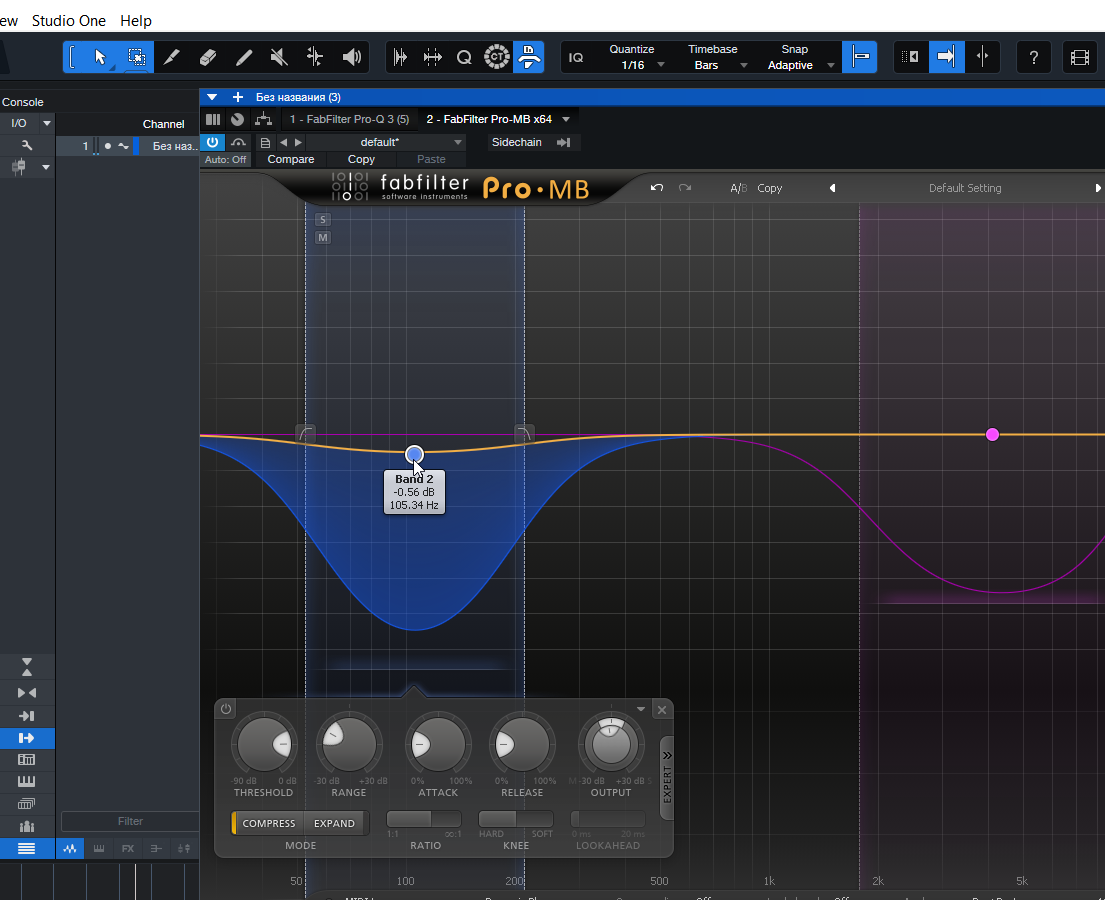Select the Listen (speaker) tool
Image resolution: width=1105 pixels, height=900 pixels.
coord(351,57)
